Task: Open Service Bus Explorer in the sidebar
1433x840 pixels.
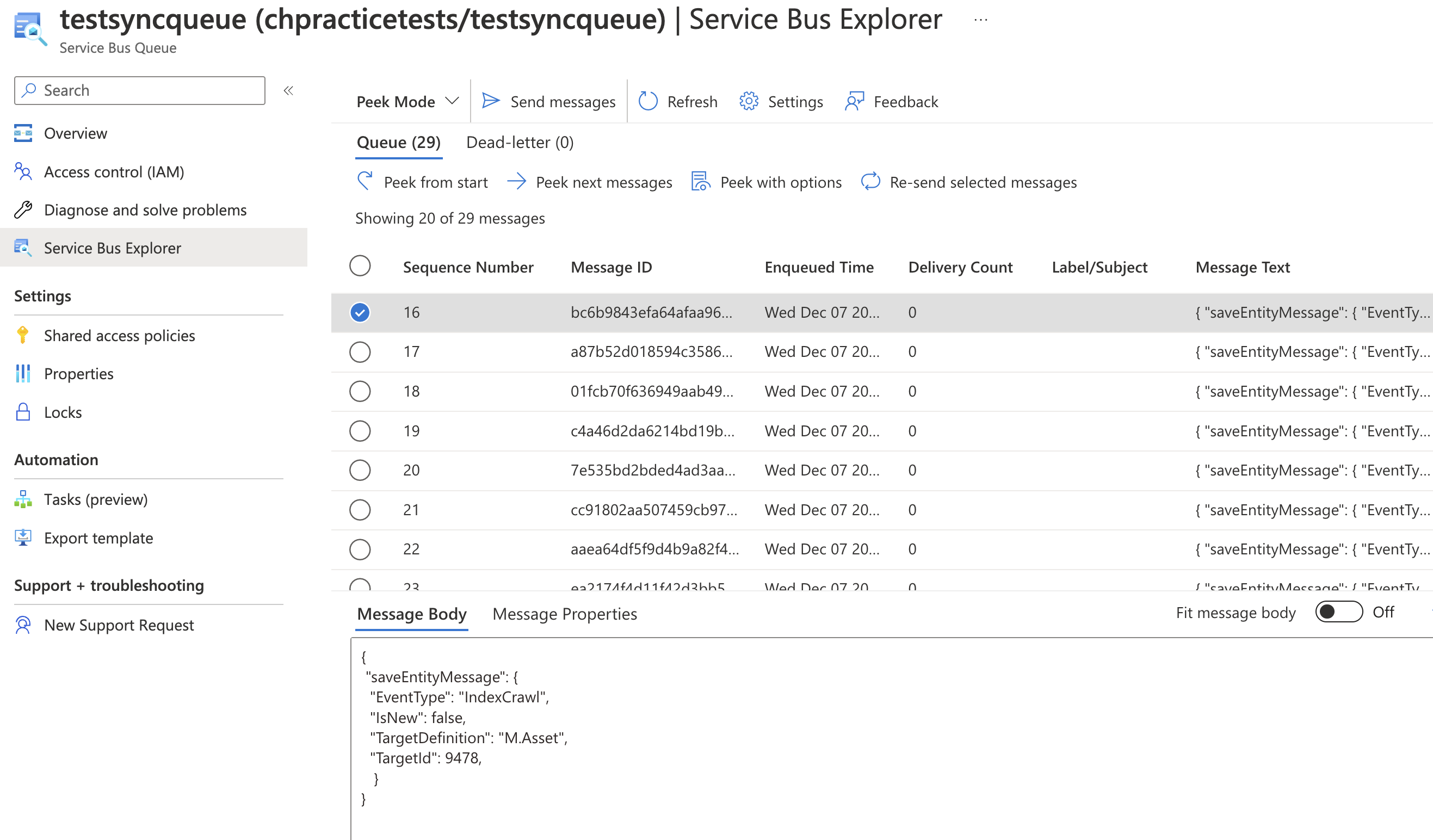Action: click(112, 248)
